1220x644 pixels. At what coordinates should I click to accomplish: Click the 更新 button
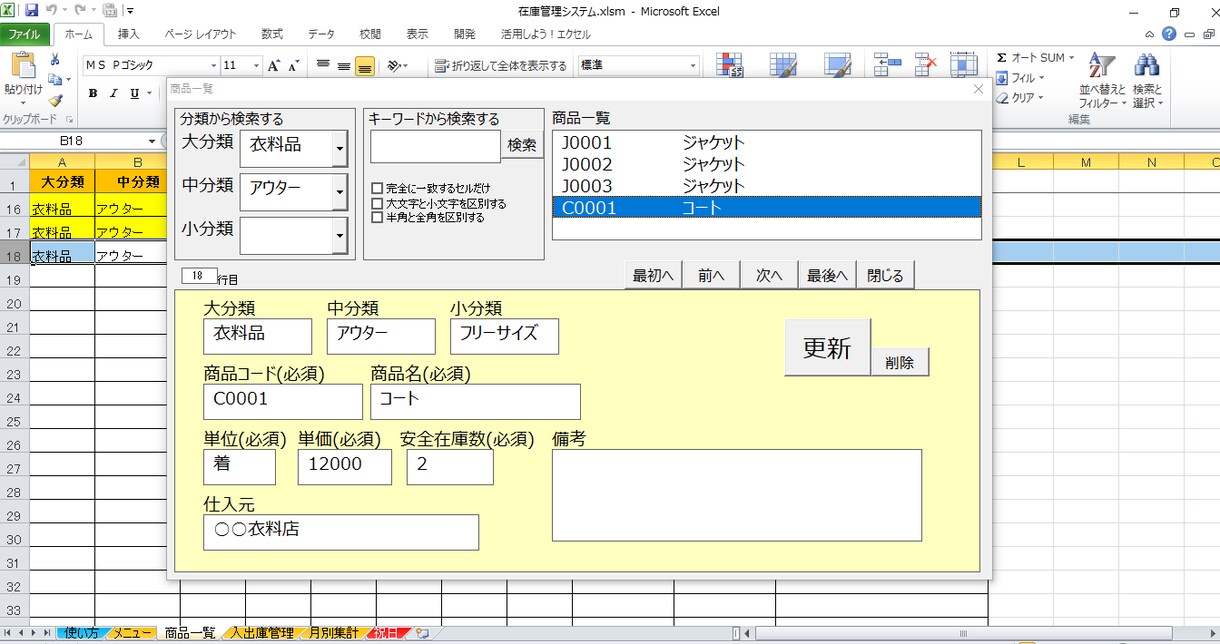click(828, 348)
